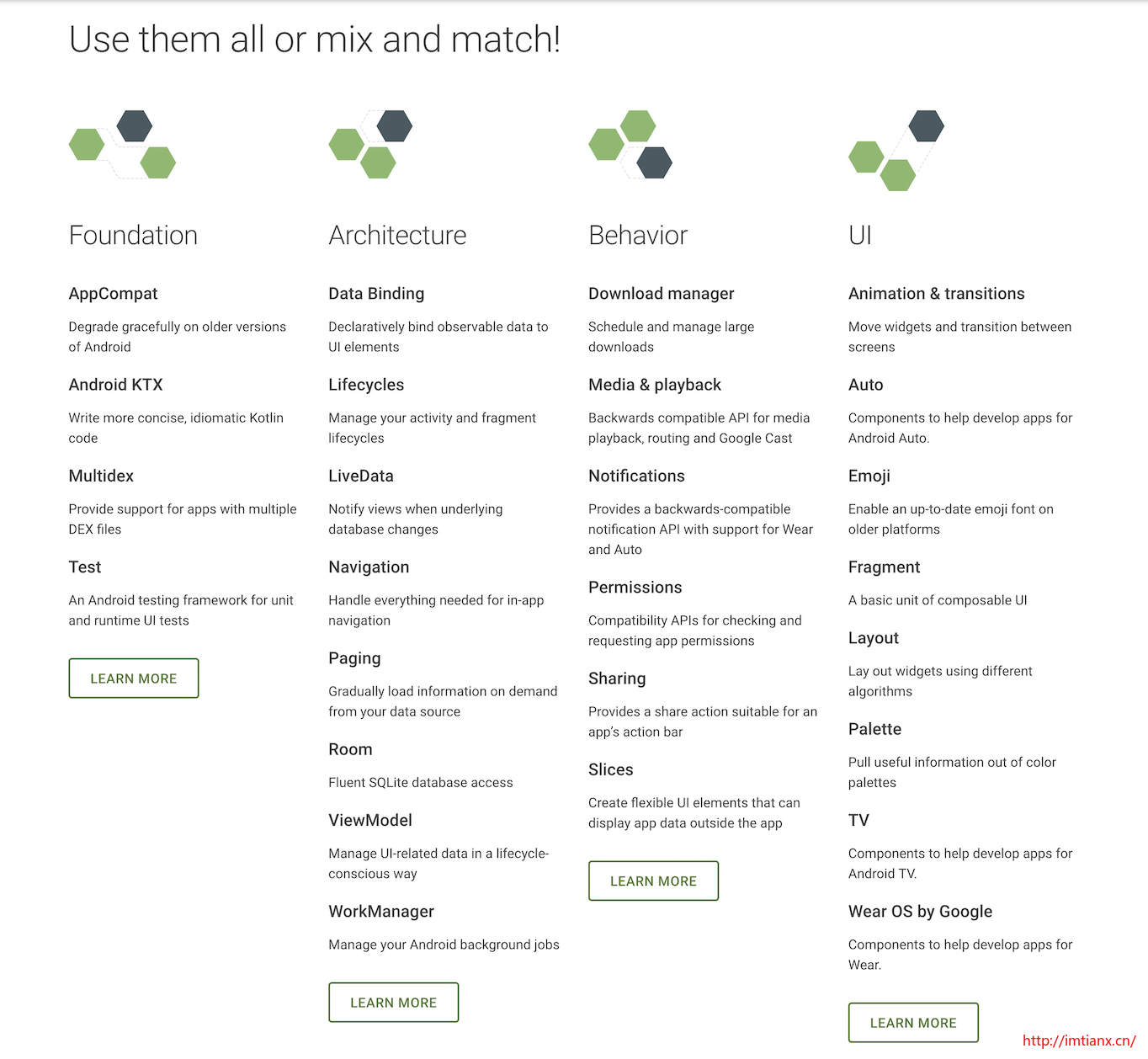Click the Behavior hexagon icon

click(x=630, y=144)
